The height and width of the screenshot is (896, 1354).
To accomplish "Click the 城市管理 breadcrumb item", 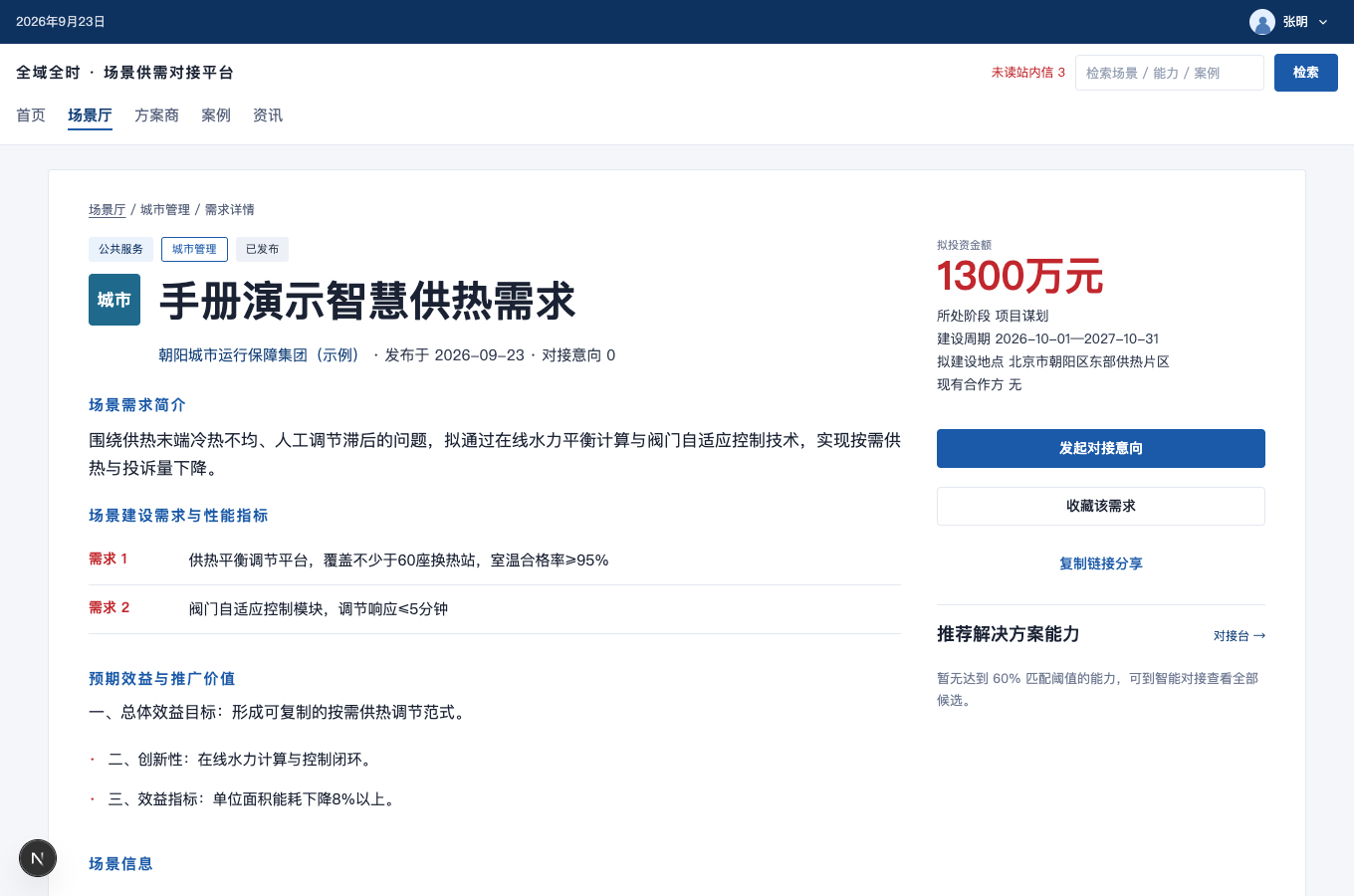I will point(165,210).
